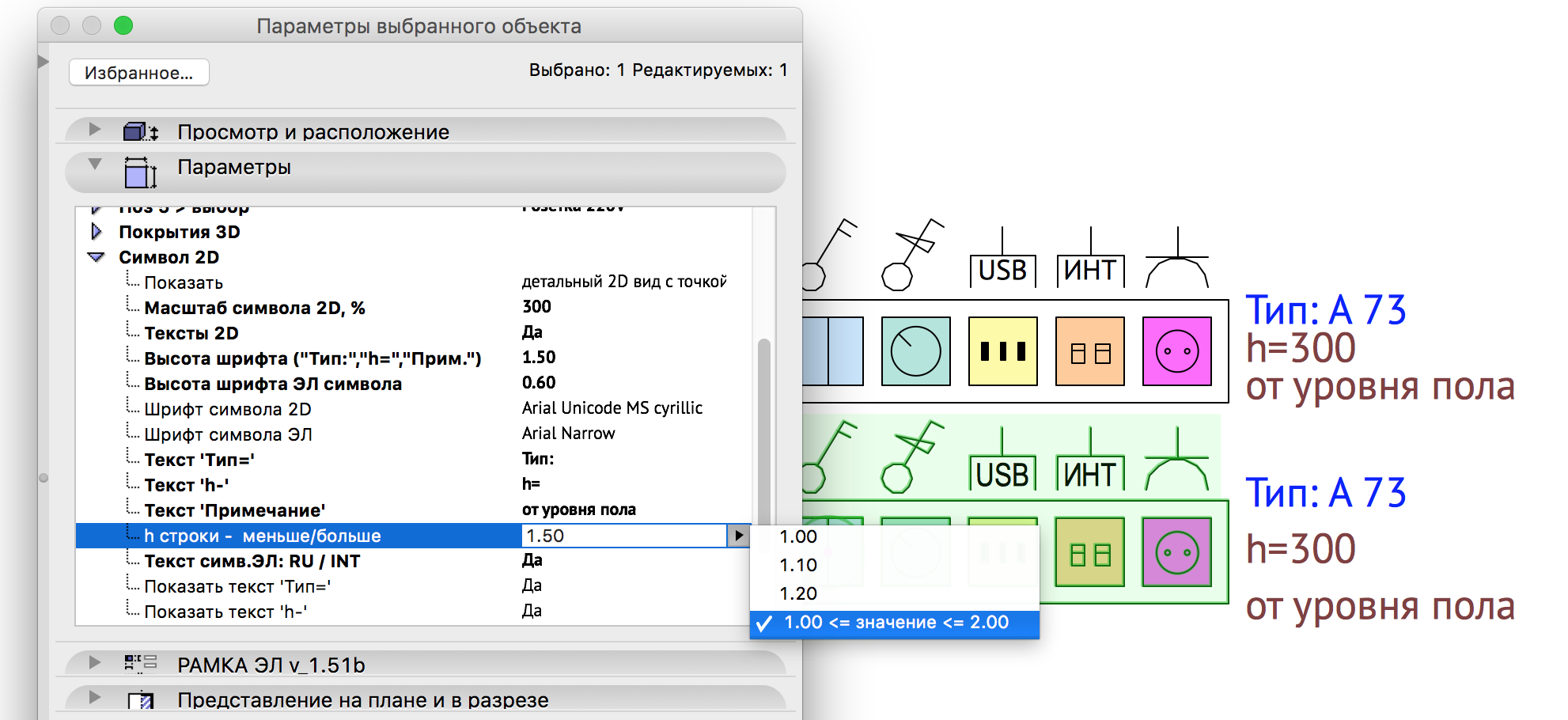Screen dimensions: 1568x720
Task: Click the h строки value input field
Action: pos(623,536)
